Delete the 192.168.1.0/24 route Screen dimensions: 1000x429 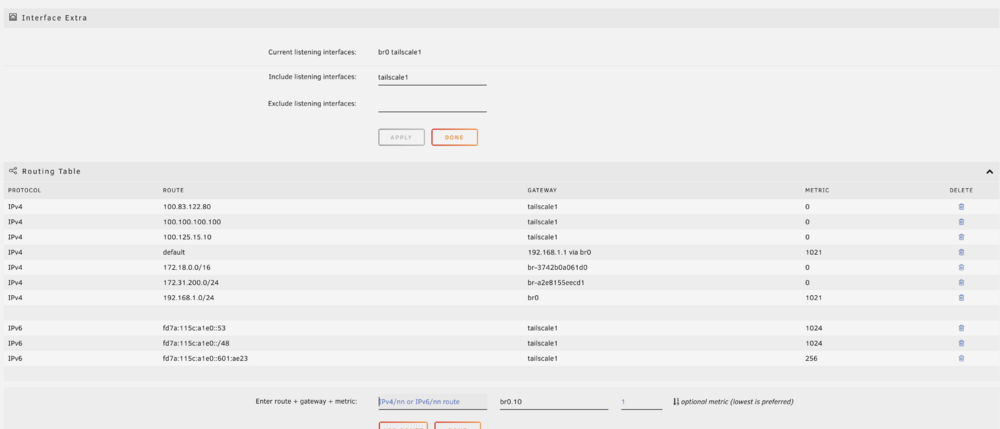click(961, 298)
